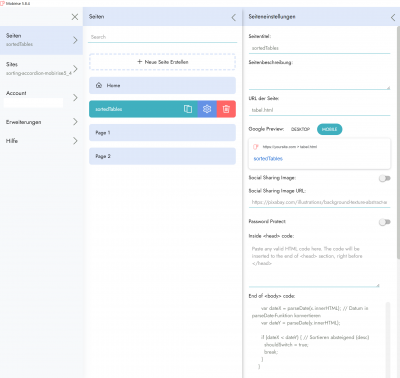Edit the Social Sharing Image URL field

(x=319, y=202)
